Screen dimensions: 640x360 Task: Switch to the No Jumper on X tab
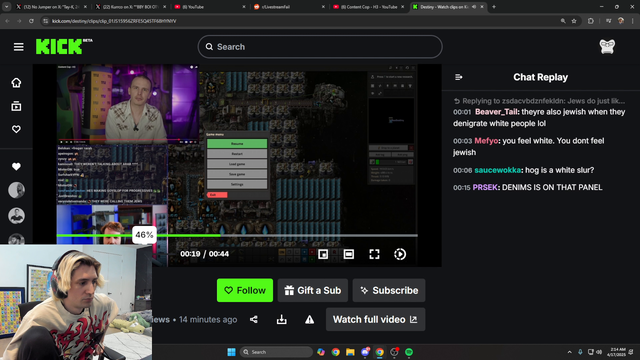(51, 7)
